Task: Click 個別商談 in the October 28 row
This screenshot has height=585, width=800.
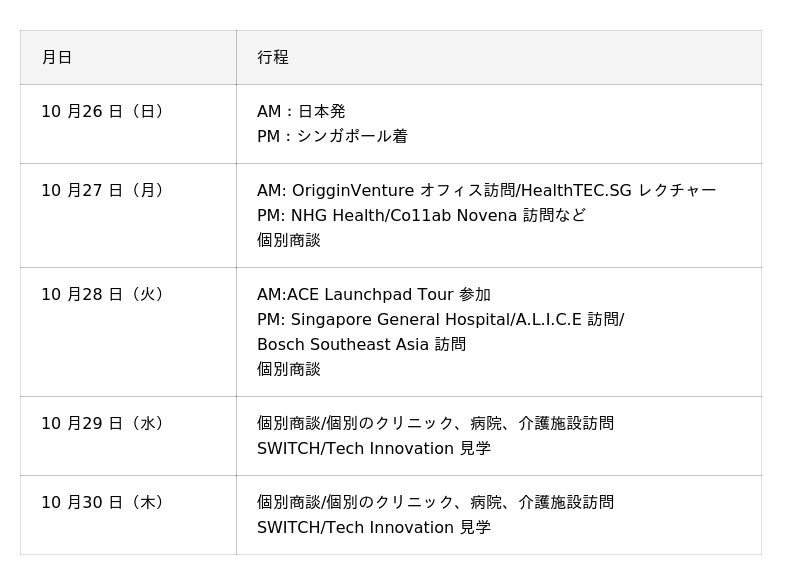Action: coord(289,370)
